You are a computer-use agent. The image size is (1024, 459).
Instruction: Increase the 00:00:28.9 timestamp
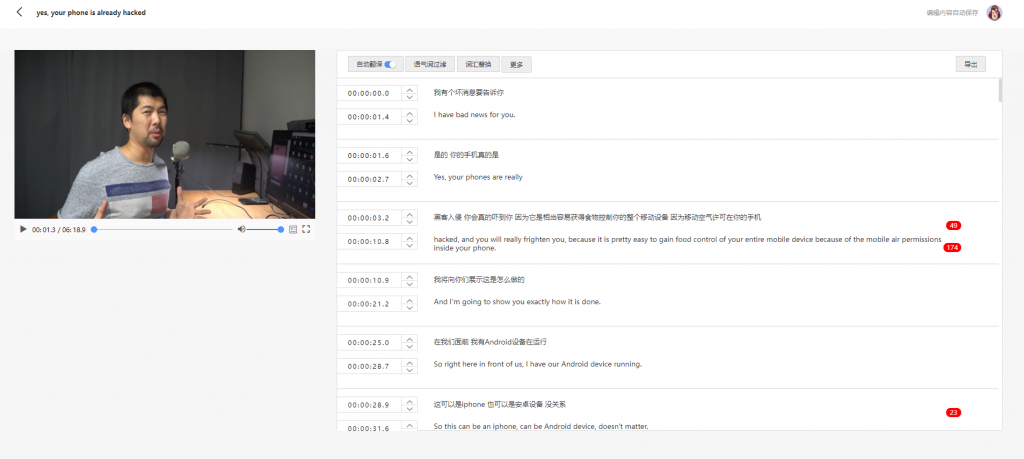(409, 402)
